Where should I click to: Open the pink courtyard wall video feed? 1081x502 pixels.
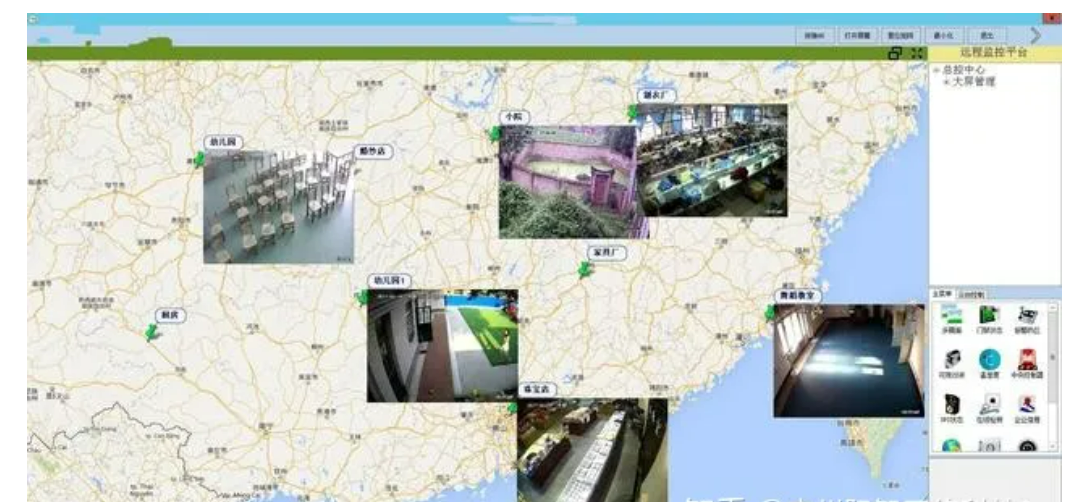click(x=567, y=182)
